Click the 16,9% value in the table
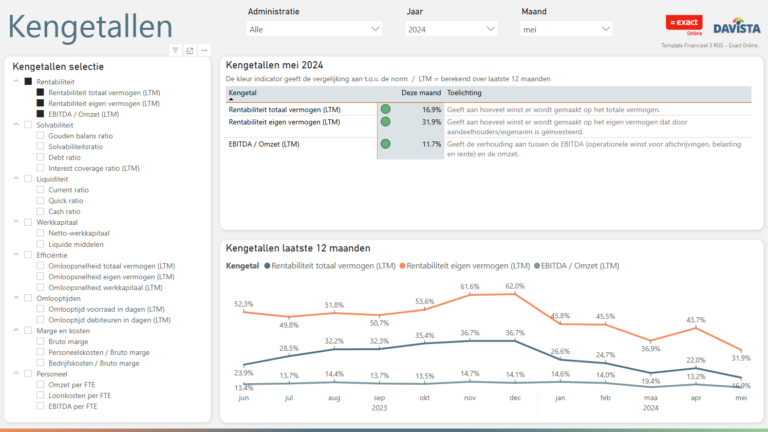768x432 pixels. pyautogui.click(x=432, y=110)
